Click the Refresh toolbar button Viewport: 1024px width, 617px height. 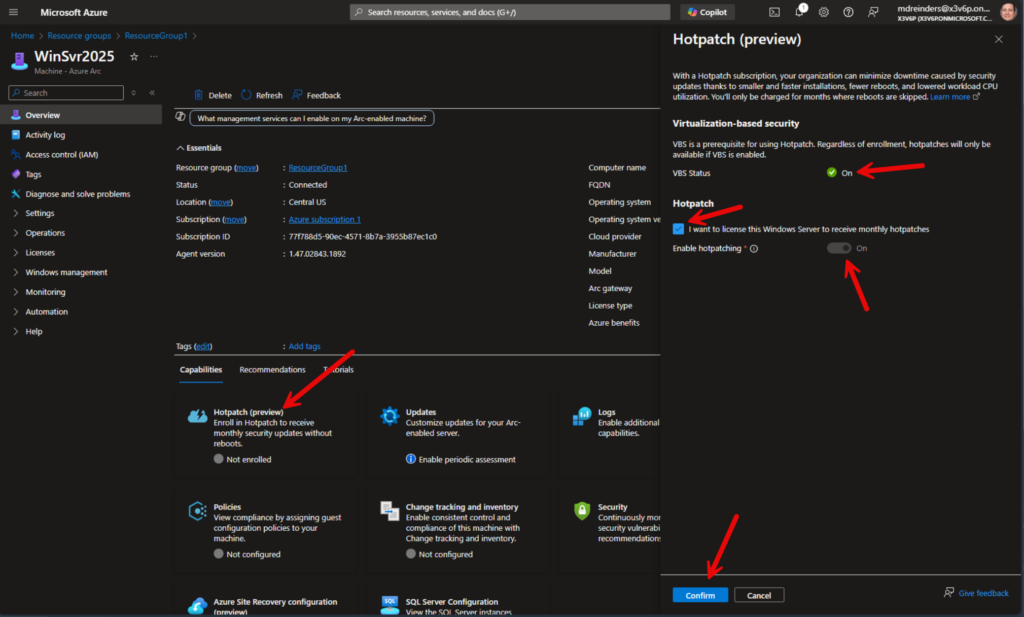[262, 95]
